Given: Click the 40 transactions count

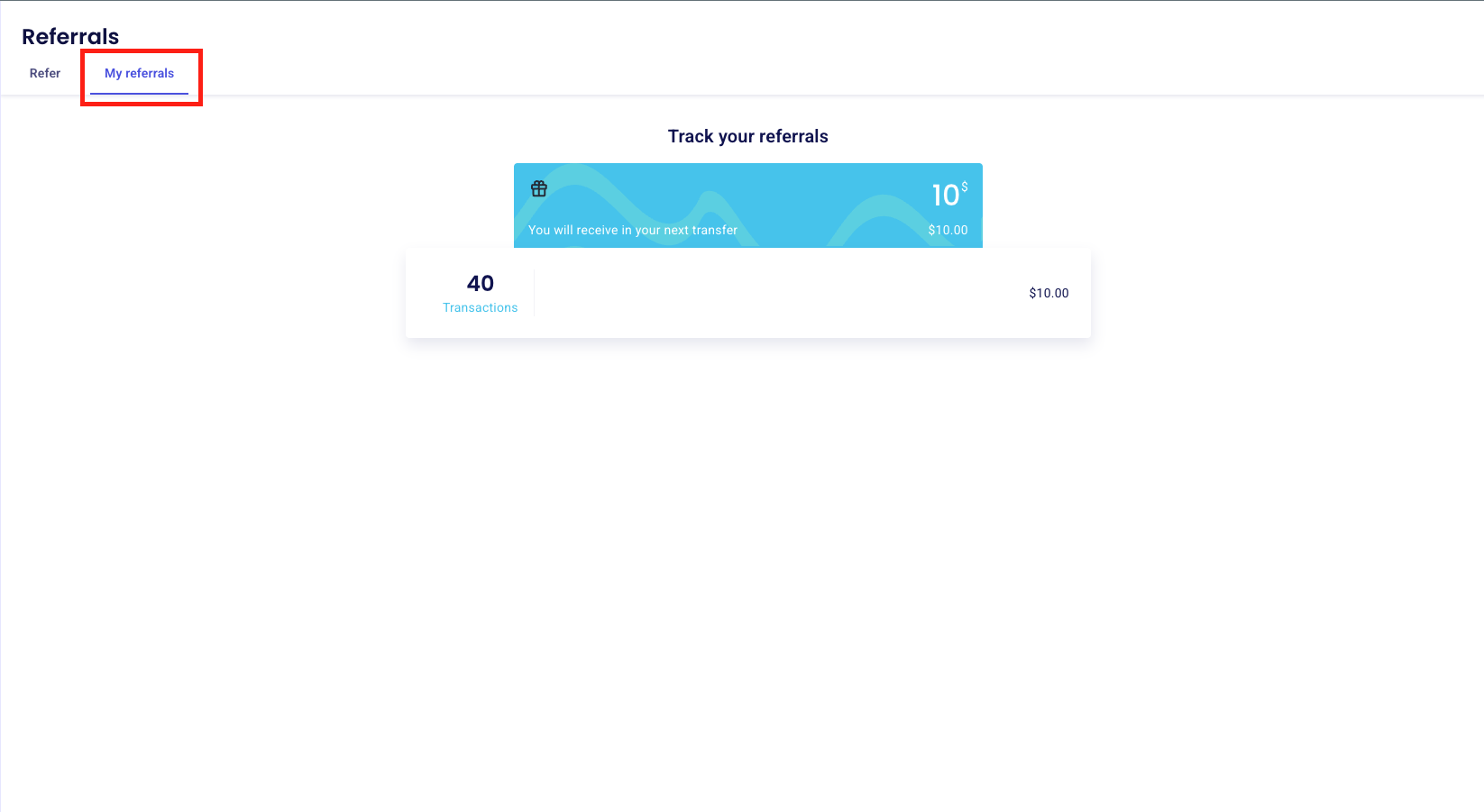Looking at the screenshot, I should [x=481, y=283].
